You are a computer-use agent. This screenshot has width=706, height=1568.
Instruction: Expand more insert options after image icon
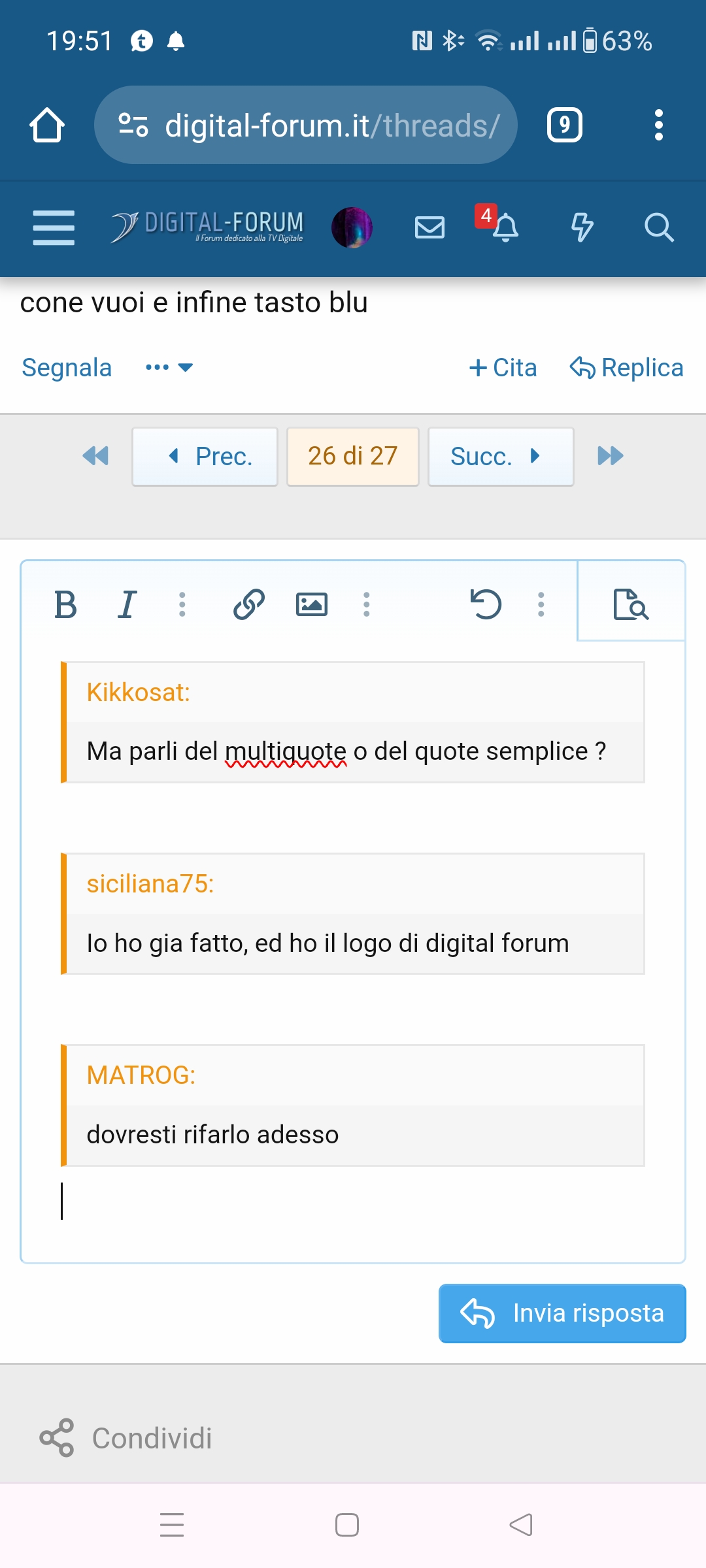(367, 604)
